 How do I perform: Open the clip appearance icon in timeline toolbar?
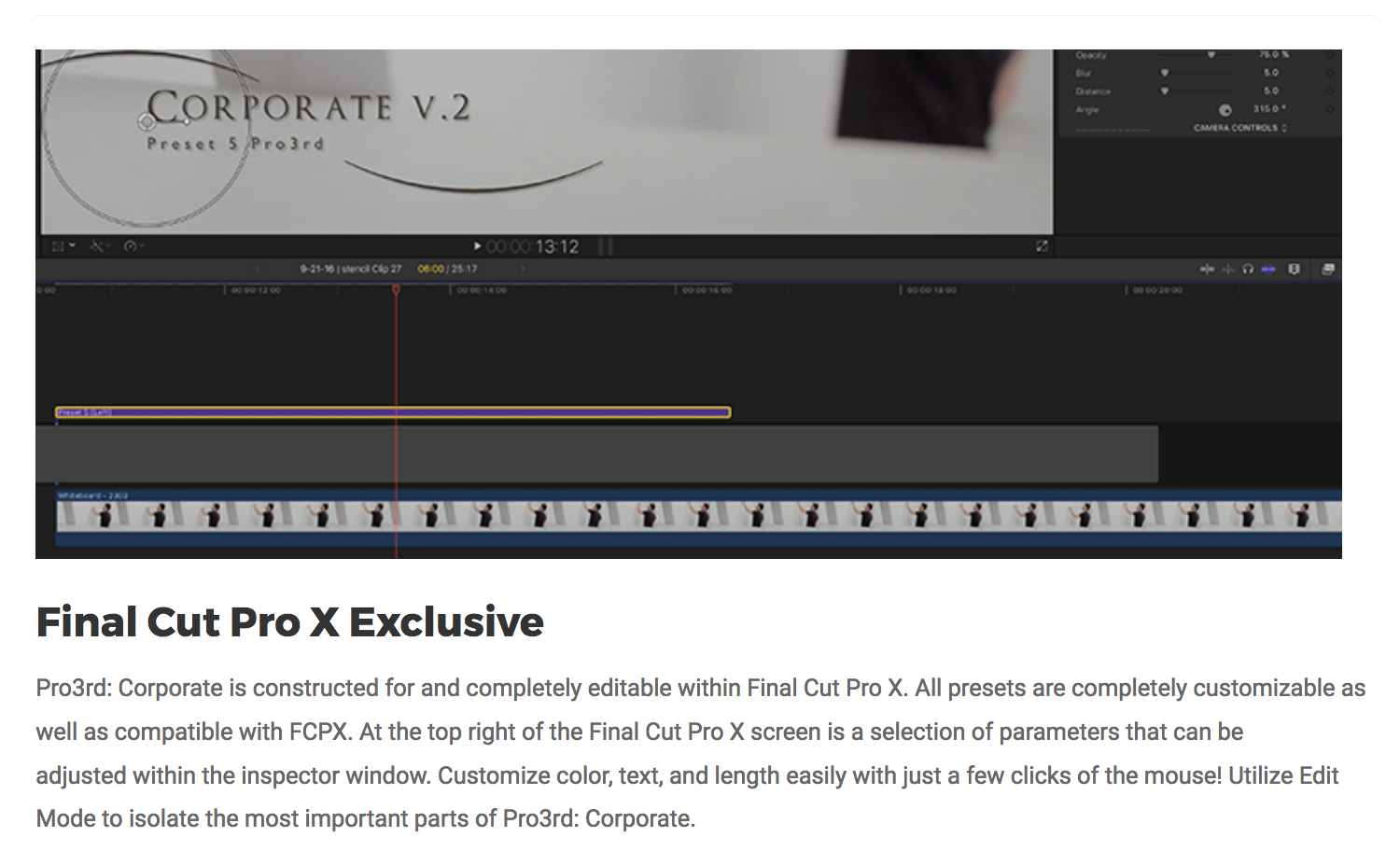(1294, 269)
